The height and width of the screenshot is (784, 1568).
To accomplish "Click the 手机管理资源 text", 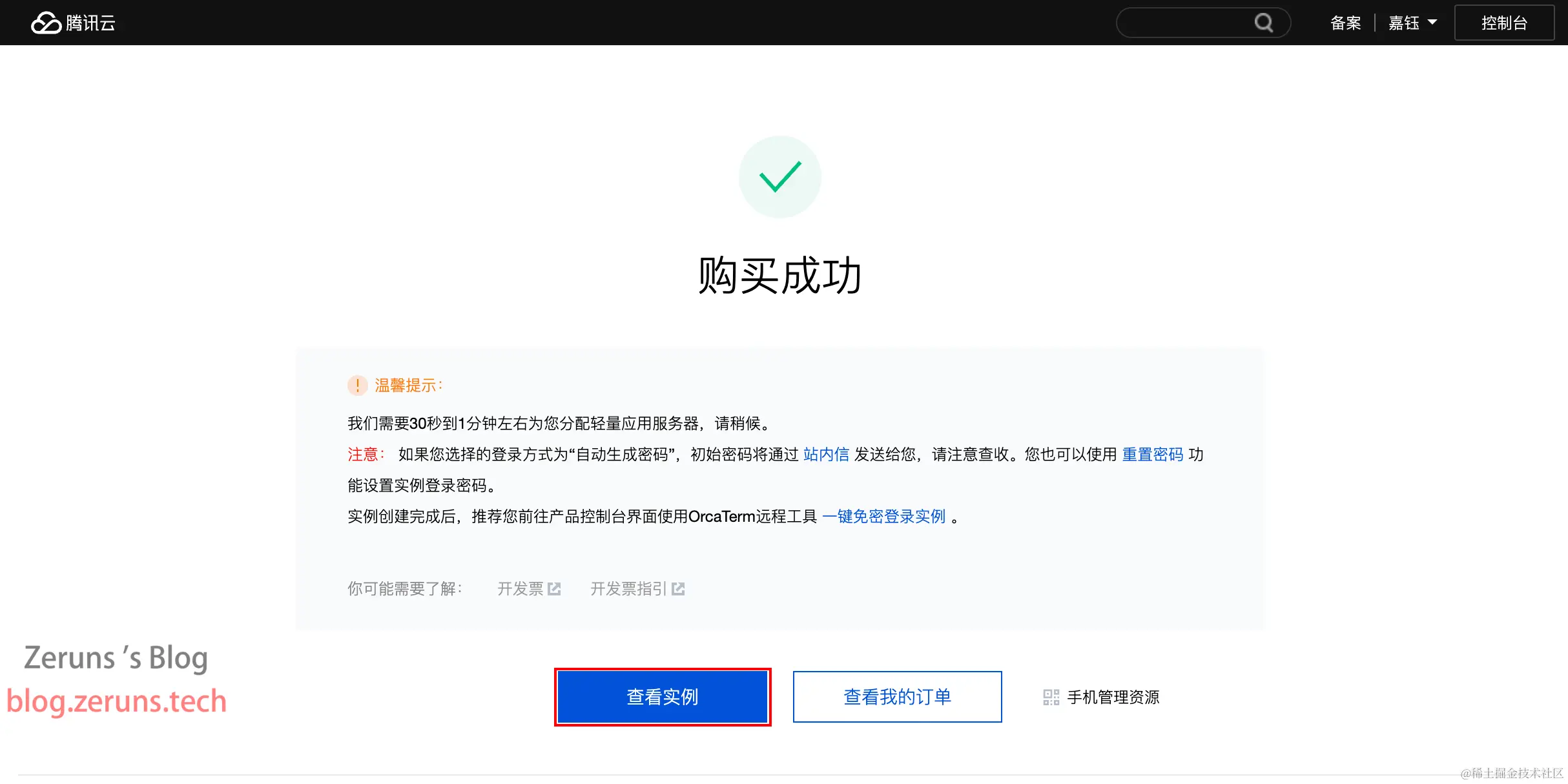I will [1113, 697].
